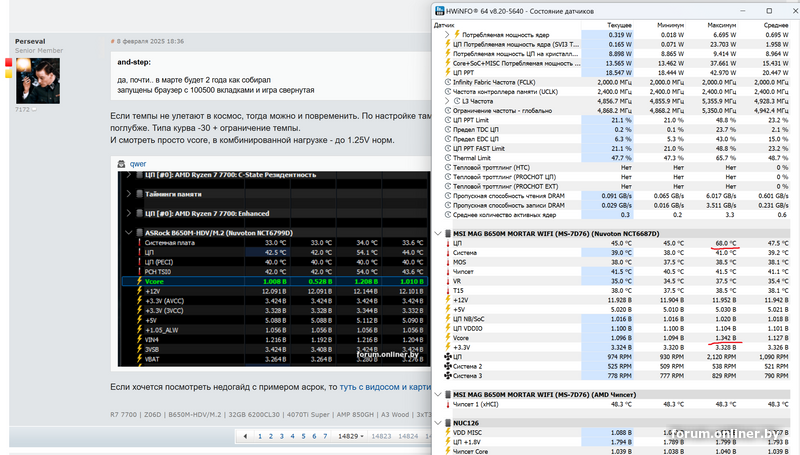This screenshot has width=800, height=455.
Task: Open the quoted ASRock HWiNFO screenshot image
Action: tap(273, 269)
